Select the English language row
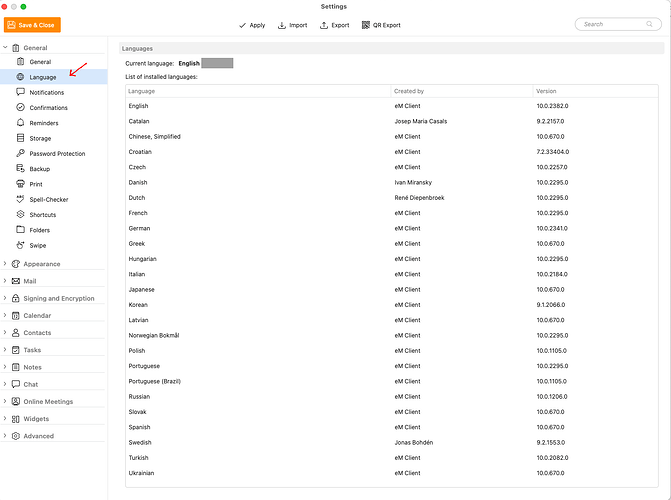Viewport: 671px width, 500px height. point(392,106)
